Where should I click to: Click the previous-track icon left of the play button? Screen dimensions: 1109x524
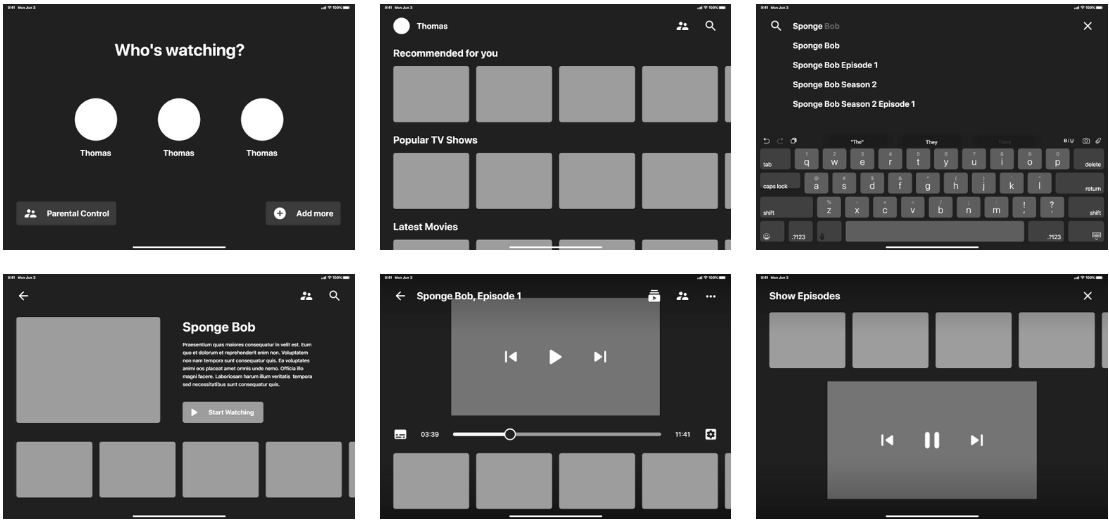click(511, 357)
